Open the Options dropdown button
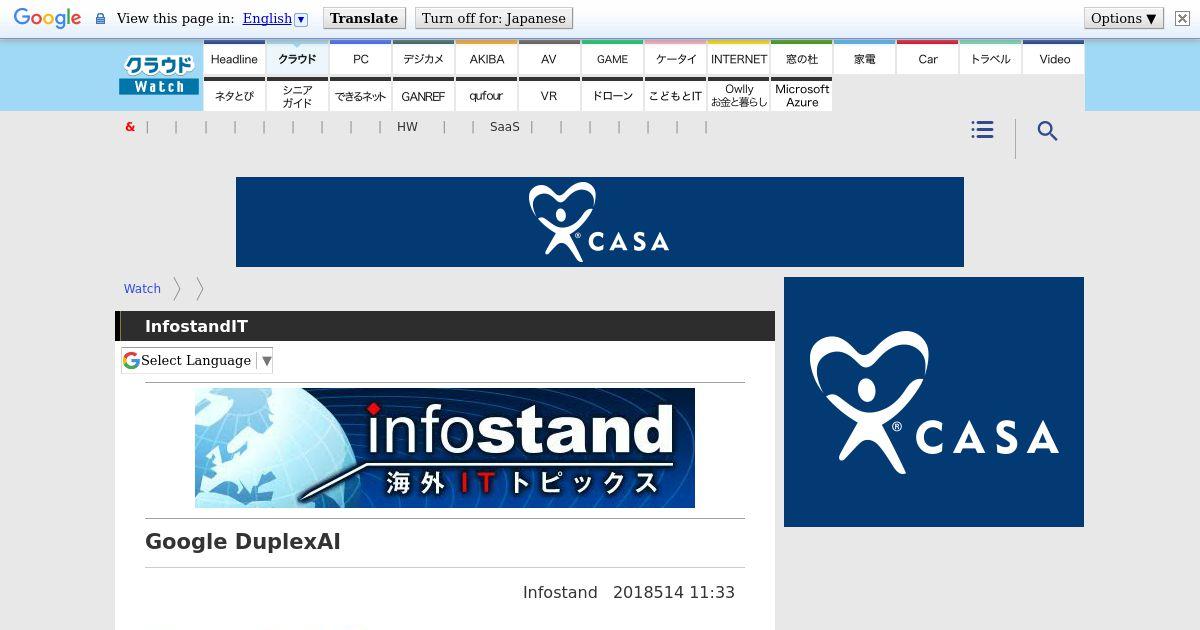Viewport: 1200px width, 630px height. pos(1124,18)
